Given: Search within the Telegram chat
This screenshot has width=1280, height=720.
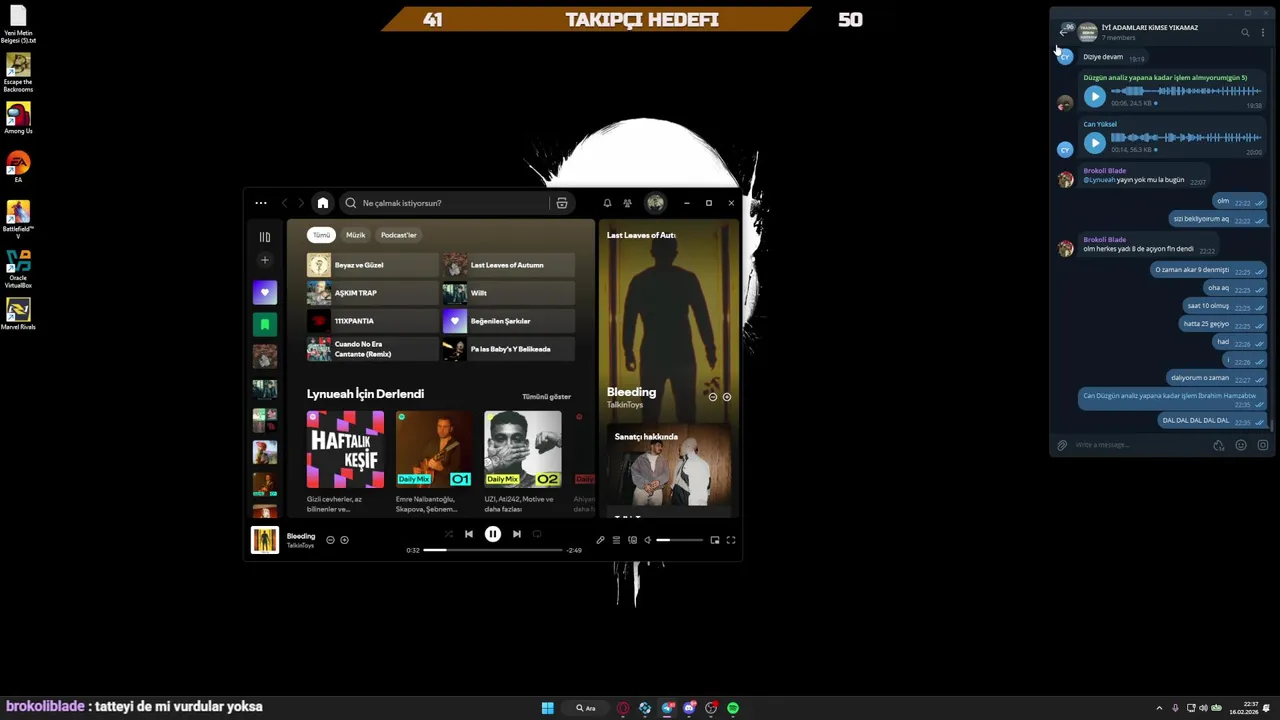Looking at the screenshot, I should (1245, 33).
